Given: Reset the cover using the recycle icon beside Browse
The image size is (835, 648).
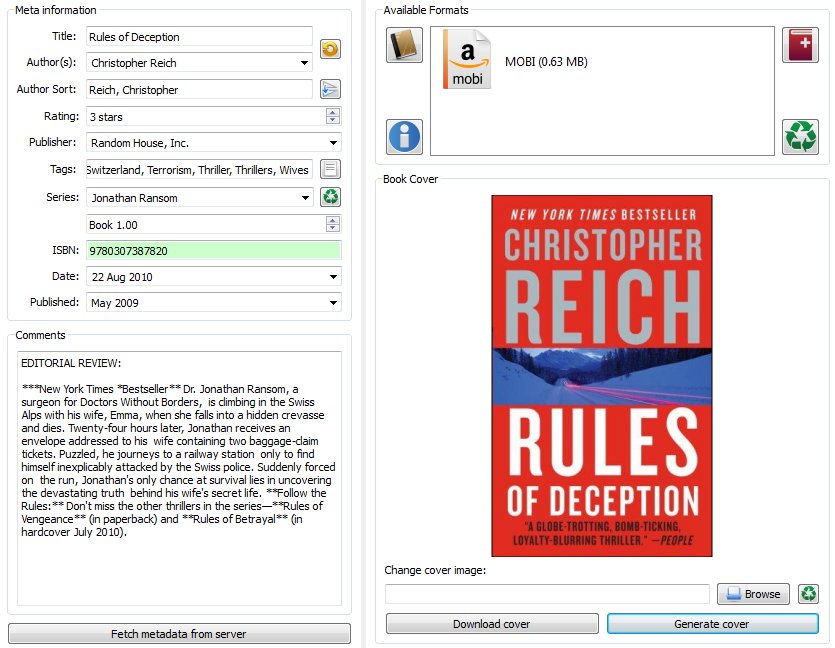Looking at the screenshot, I should point(808,593).
